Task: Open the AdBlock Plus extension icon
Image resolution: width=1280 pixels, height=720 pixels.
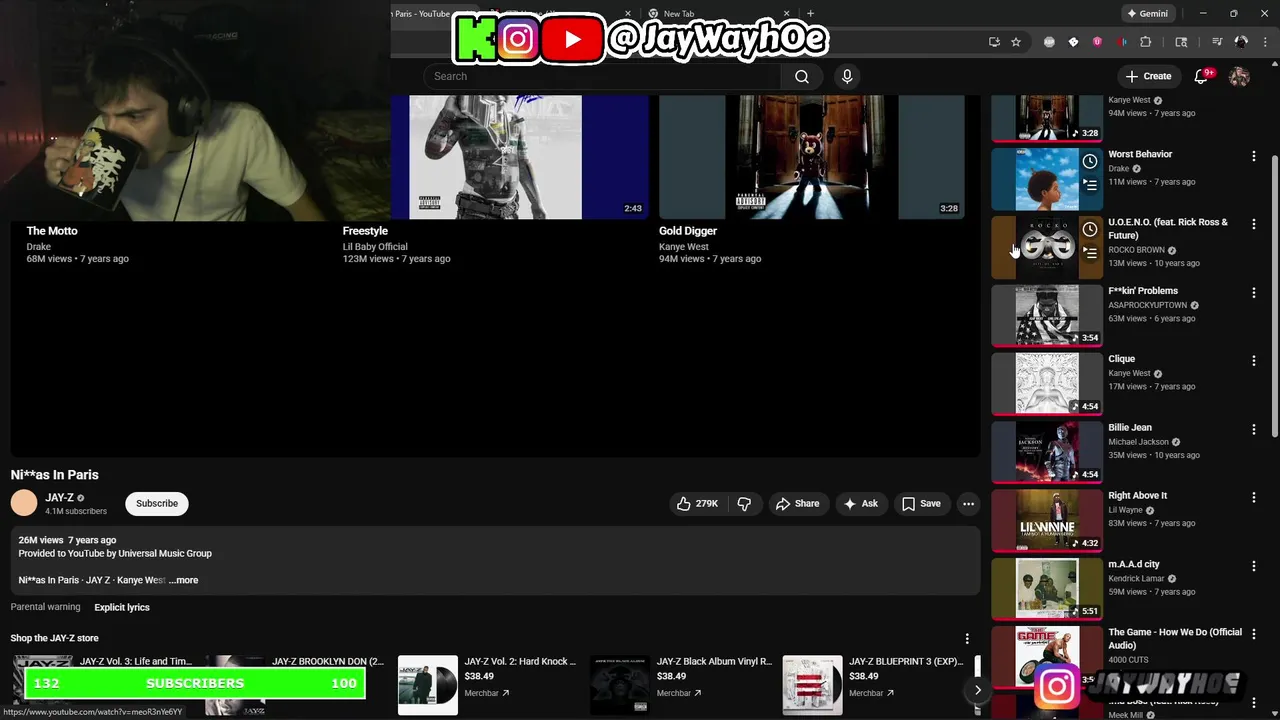Action: click(x=1049, y=42)
